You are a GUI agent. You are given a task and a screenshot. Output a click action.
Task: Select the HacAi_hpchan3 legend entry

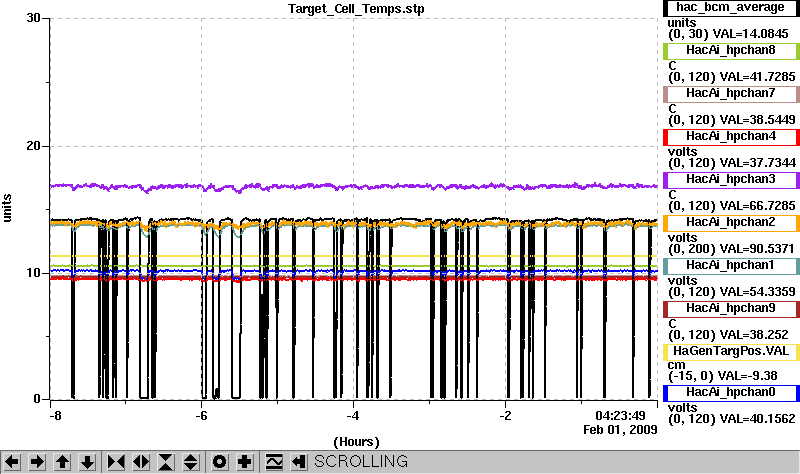(x=731, y=180)
